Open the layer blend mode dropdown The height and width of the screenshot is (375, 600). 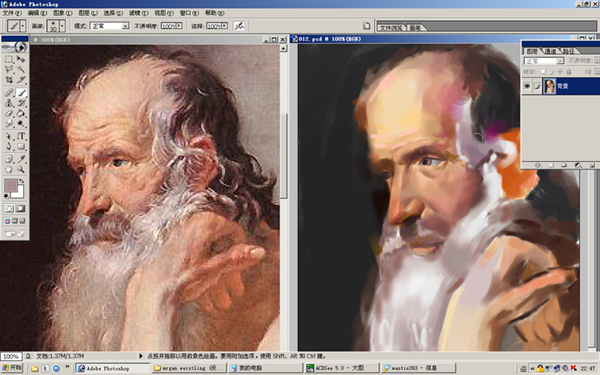coord(544,61)
